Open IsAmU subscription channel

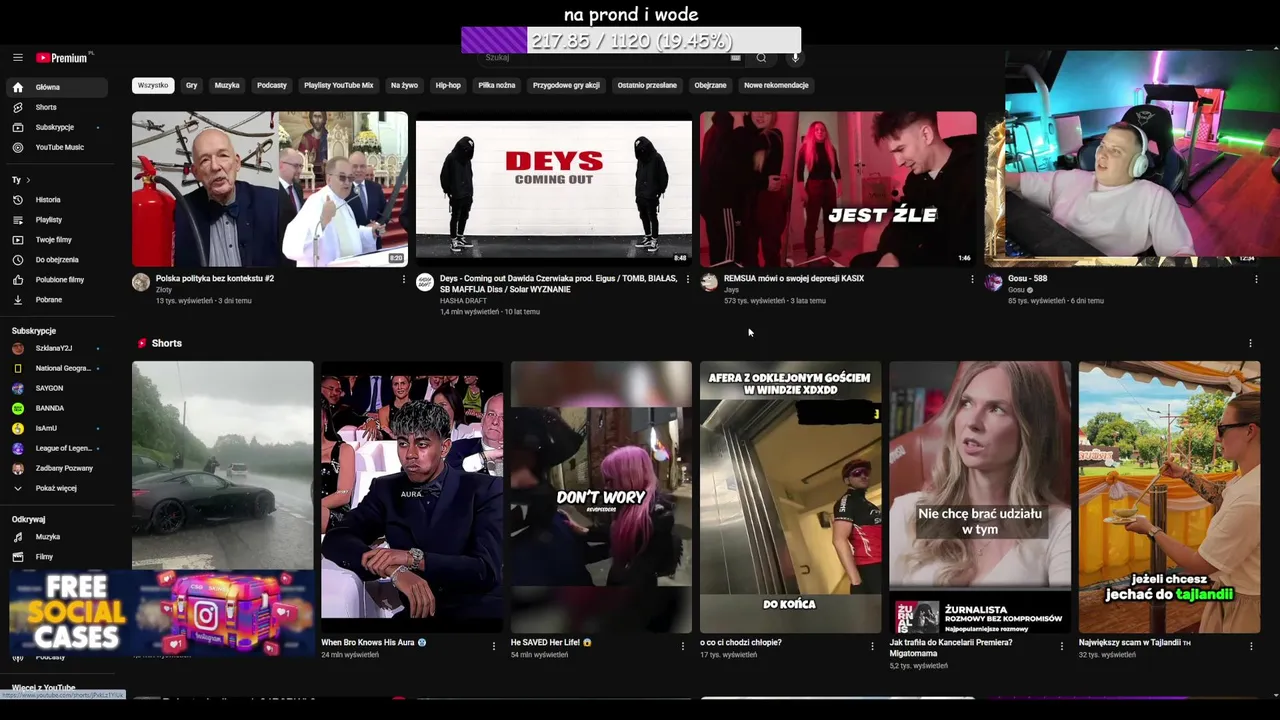pyautogui.click(x=46, y=428)
